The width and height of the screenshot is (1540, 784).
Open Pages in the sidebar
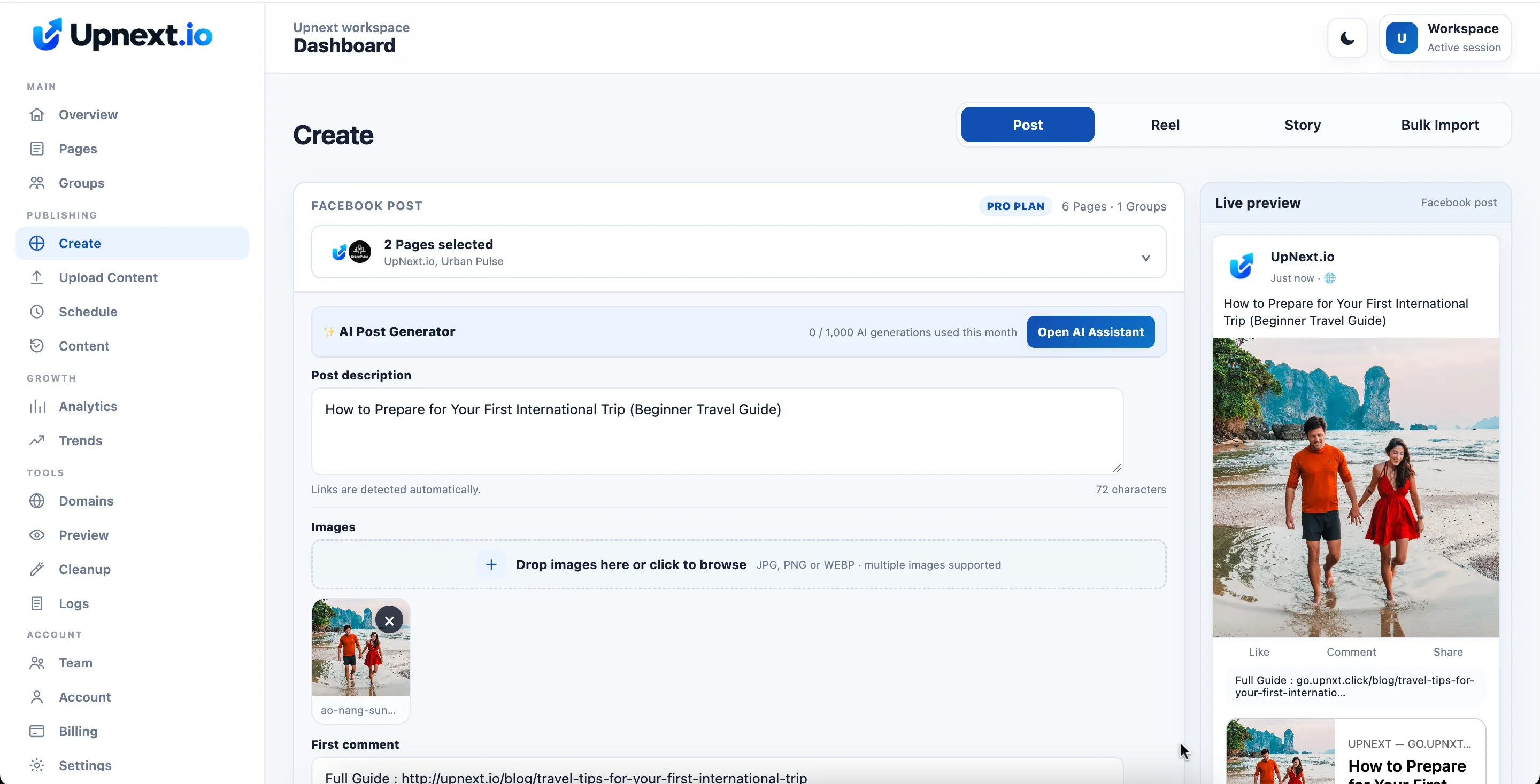pyautogui.click(x=132, y=148)
